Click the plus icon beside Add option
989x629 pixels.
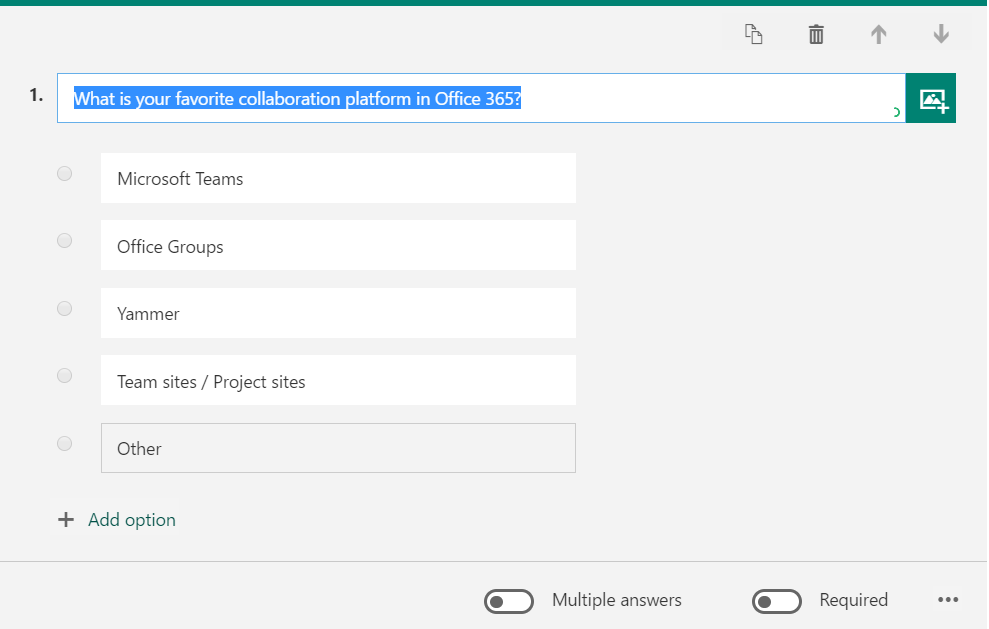point(66,520)
